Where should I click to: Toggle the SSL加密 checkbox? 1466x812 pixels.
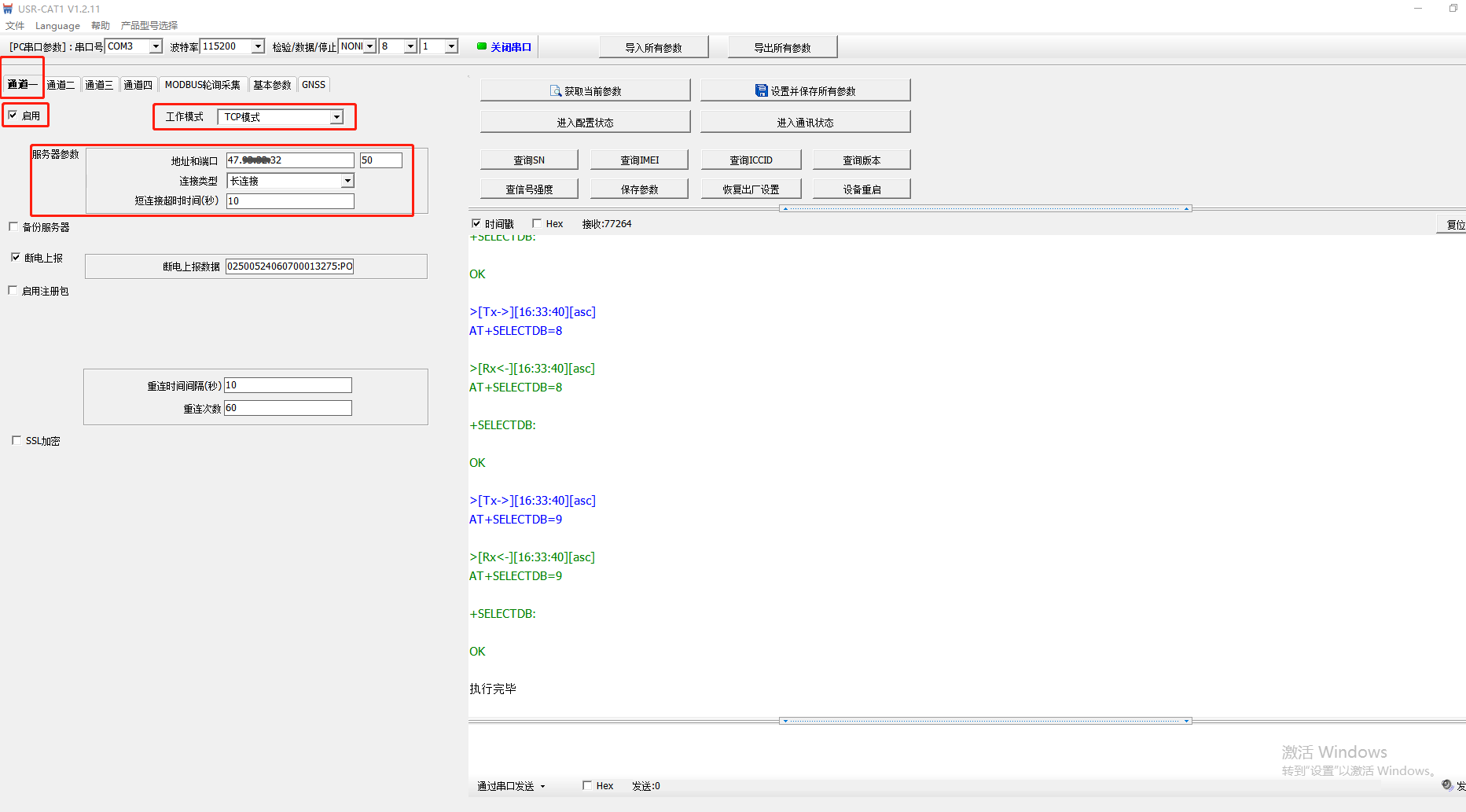point(17,441)
